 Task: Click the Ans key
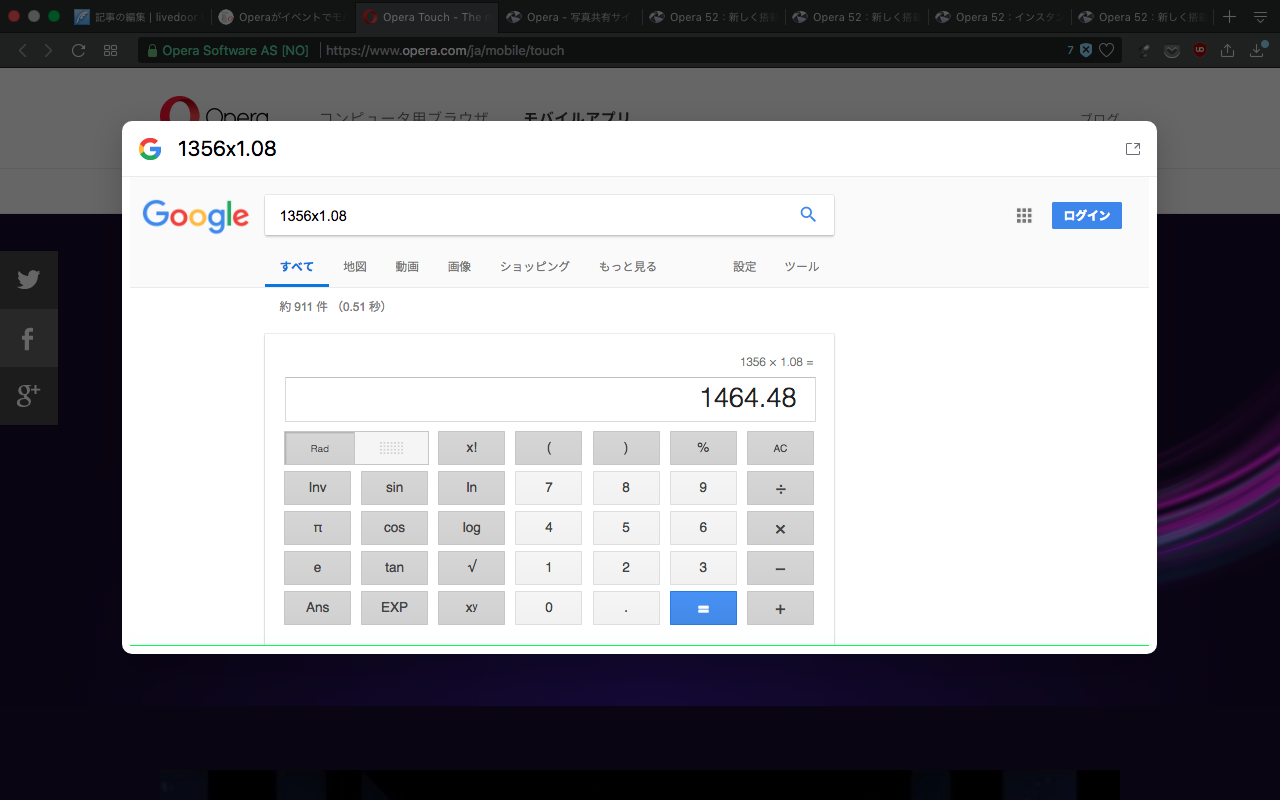317,608
